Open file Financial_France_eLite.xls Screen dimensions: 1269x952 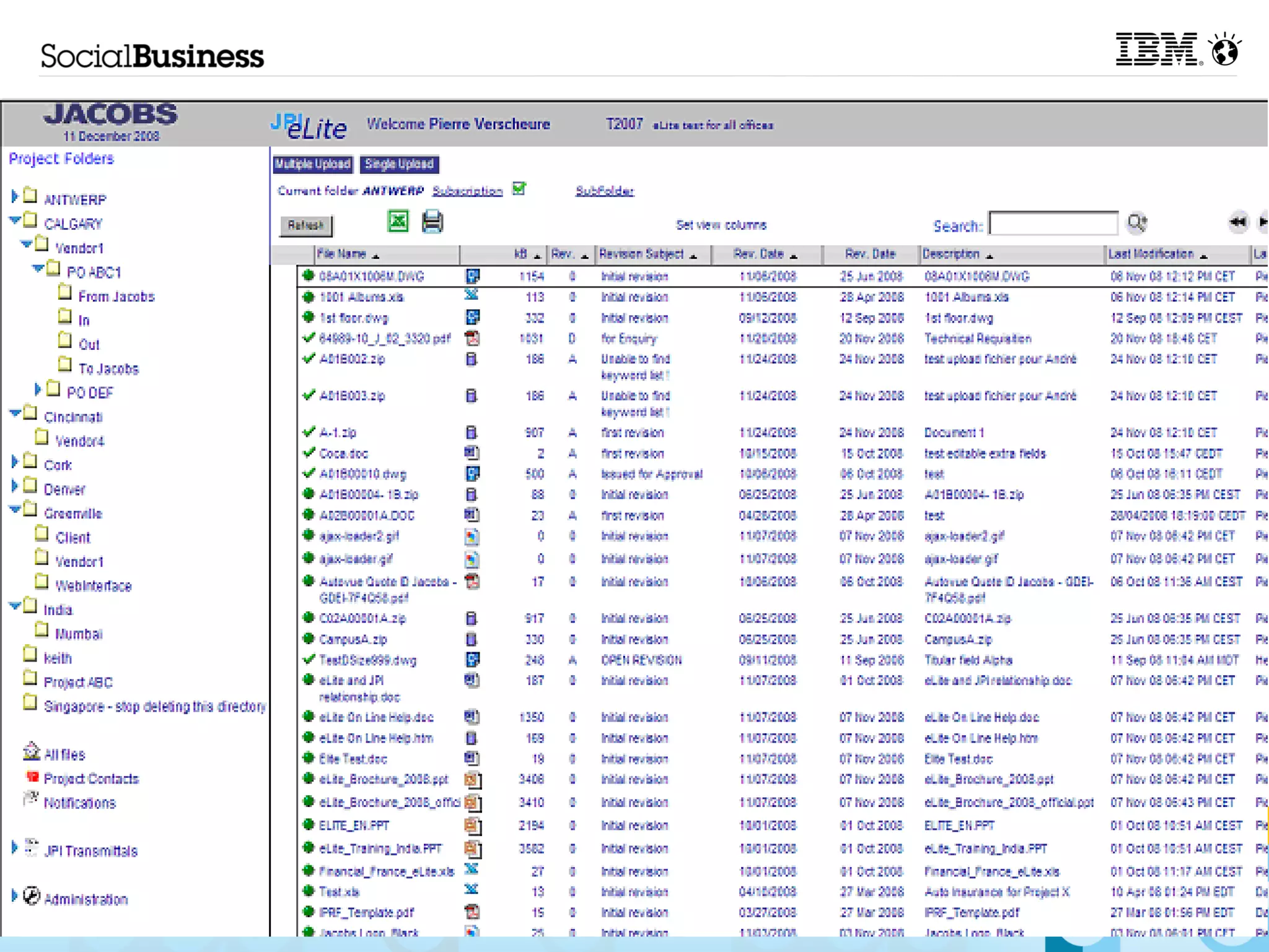(x=387, y=871)
